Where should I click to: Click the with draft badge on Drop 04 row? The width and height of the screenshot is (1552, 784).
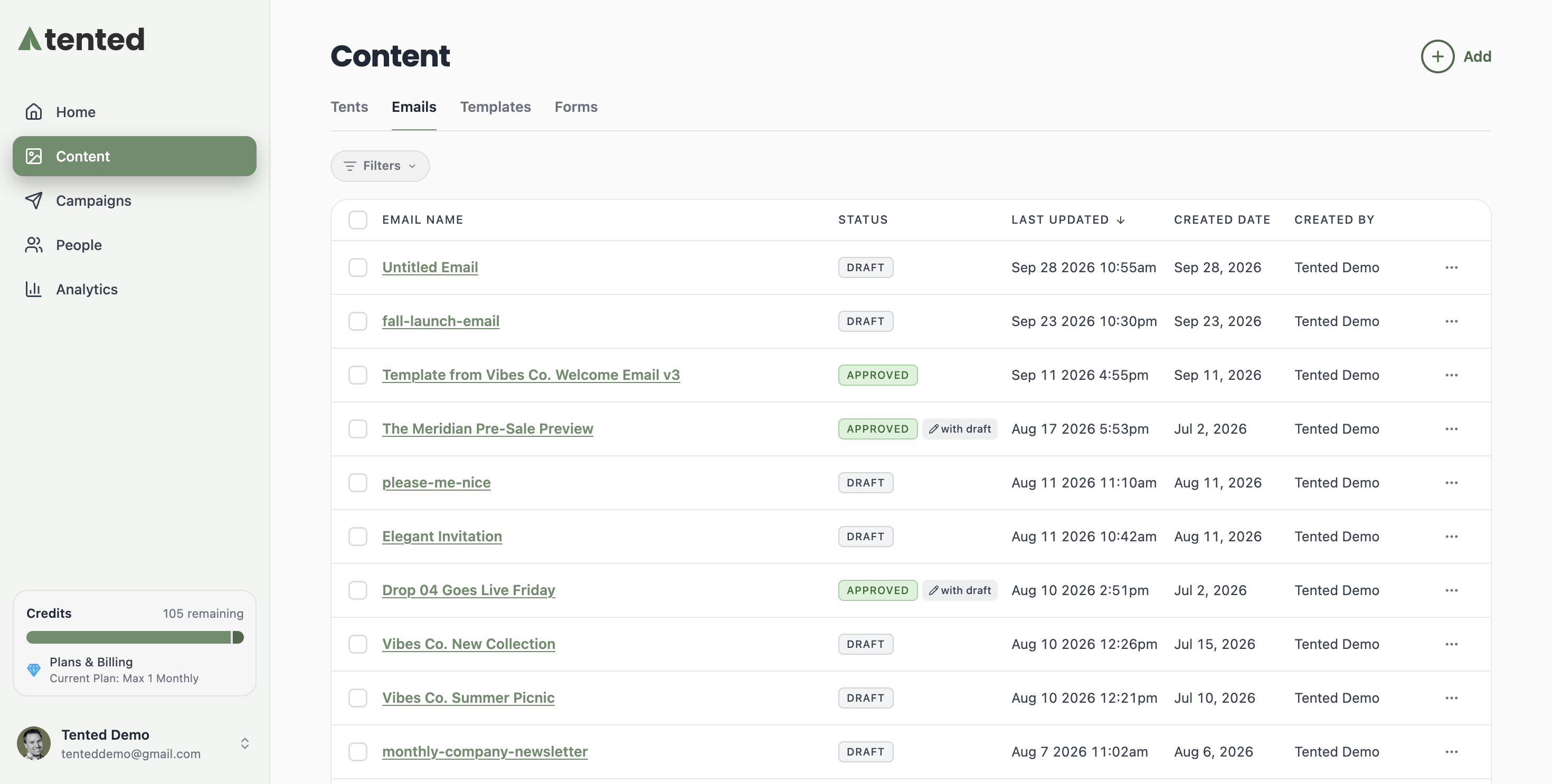coord(960,590)
